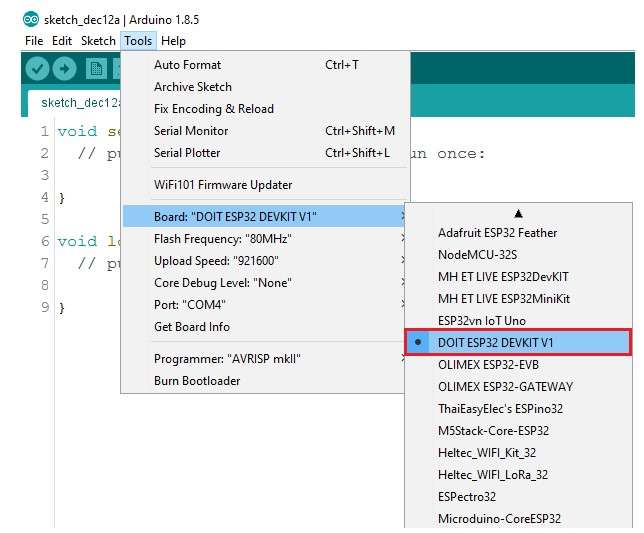The width and height of the screenshot is (644, 533).
Task: Click line number 3 in editor
Action: coord(45,175)
